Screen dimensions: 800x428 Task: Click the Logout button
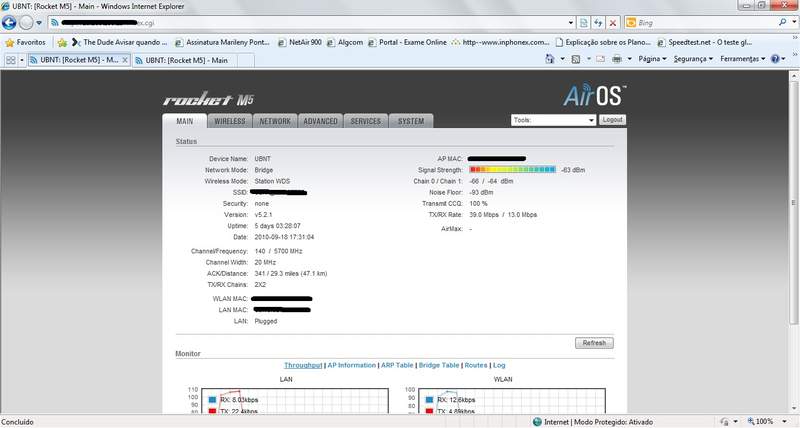(612, 119)
